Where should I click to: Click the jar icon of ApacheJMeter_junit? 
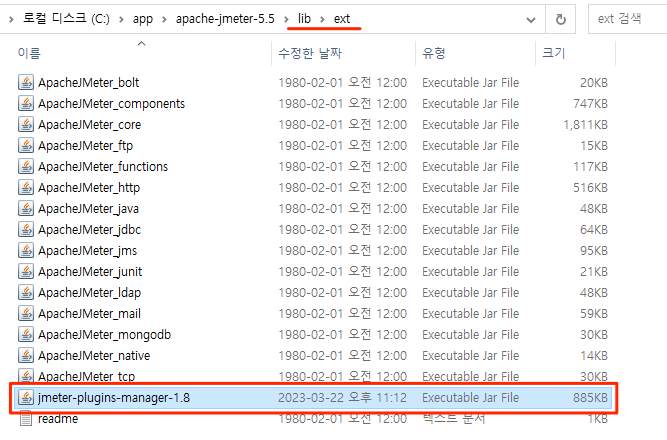pyautogui.click(x=26, y=271)
